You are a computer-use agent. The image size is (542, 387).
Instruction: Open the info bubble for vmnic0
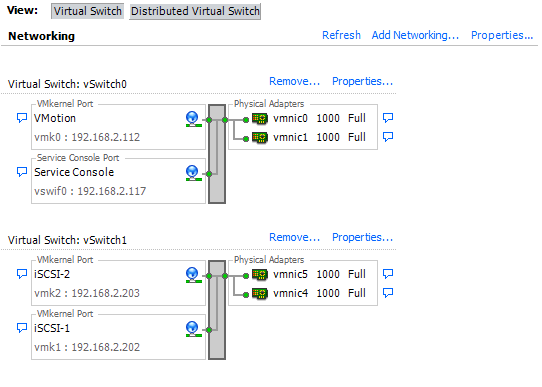click(388, 118)
